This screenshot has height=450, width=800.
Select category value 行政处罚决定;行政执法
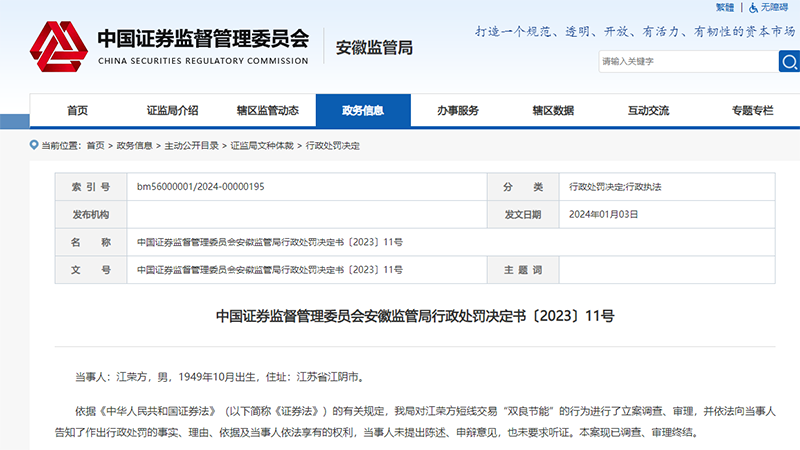point(615,187)
